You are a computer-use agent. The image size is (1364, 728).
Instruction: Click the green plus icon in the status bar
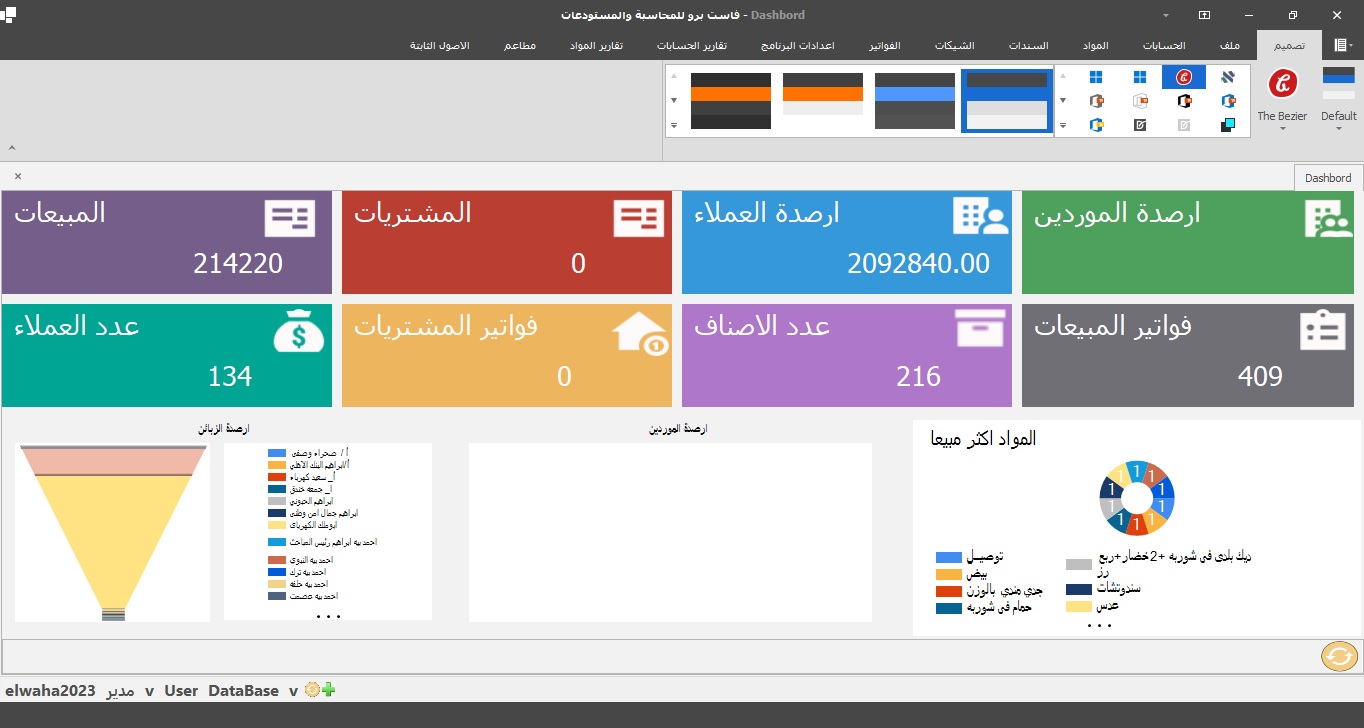(327, 690)
